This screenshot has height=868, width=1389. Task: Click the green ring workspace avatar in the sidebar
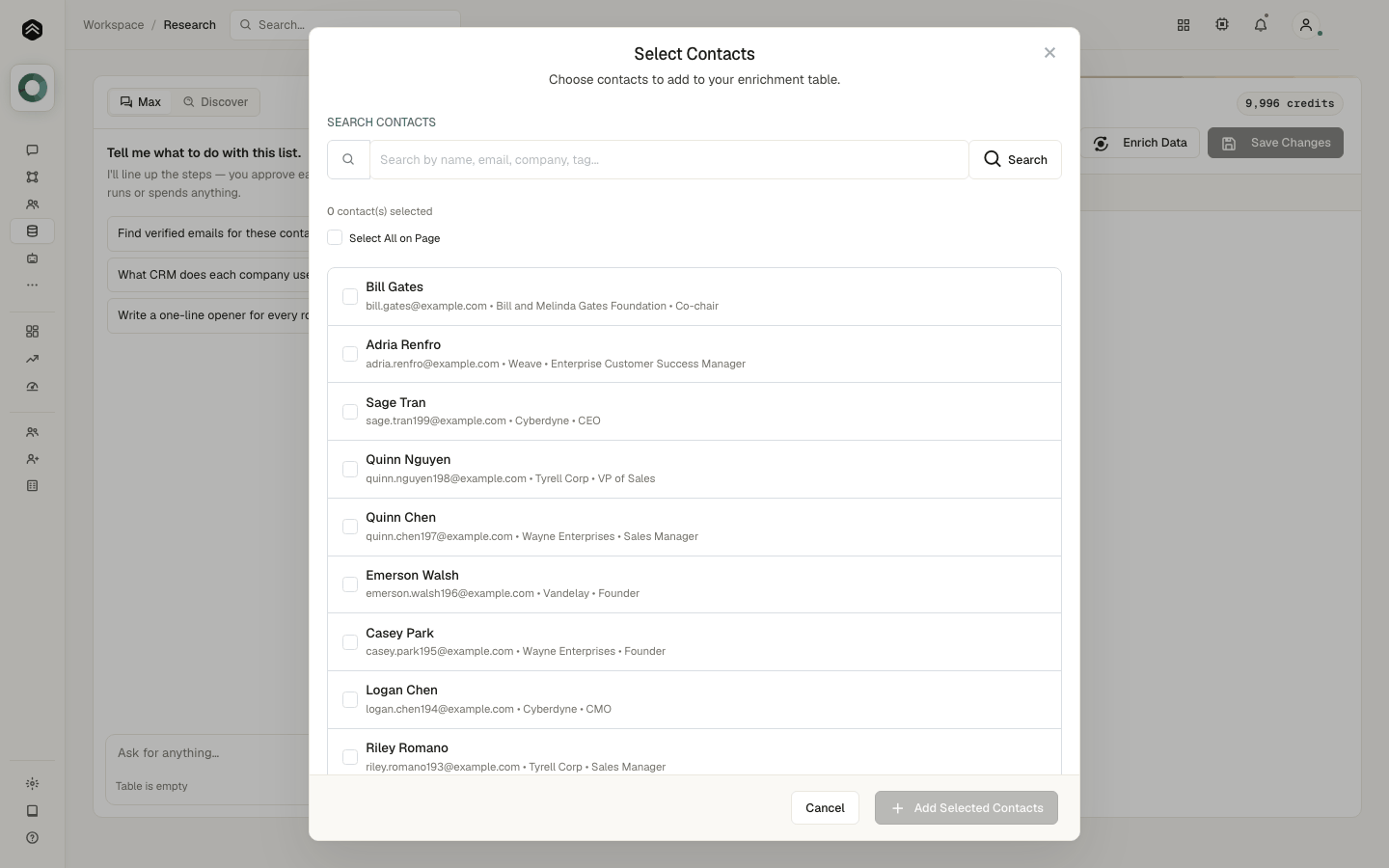(32, 88)
